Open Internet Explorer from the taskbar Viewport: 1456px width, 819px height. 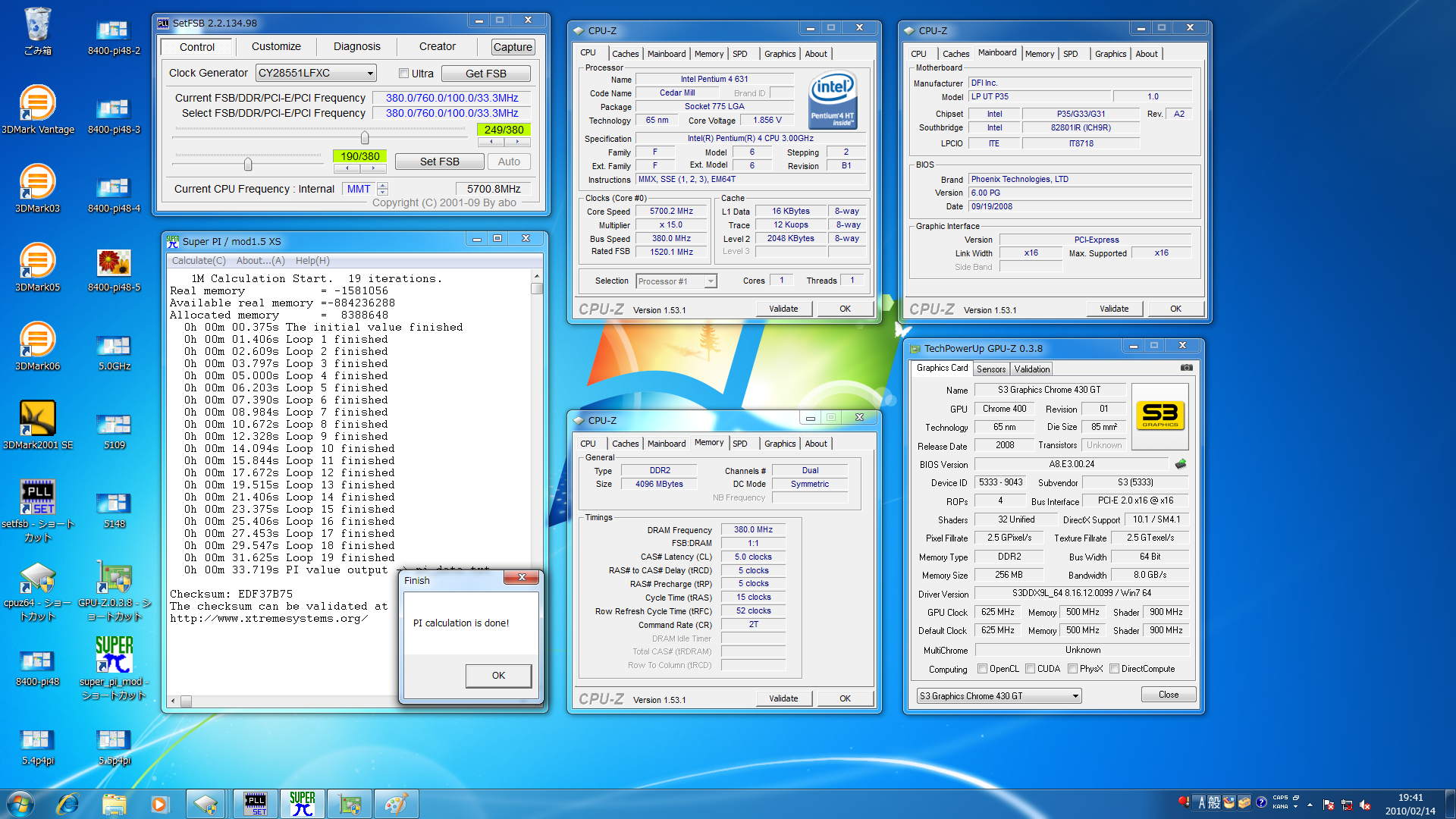coord(67,804)
